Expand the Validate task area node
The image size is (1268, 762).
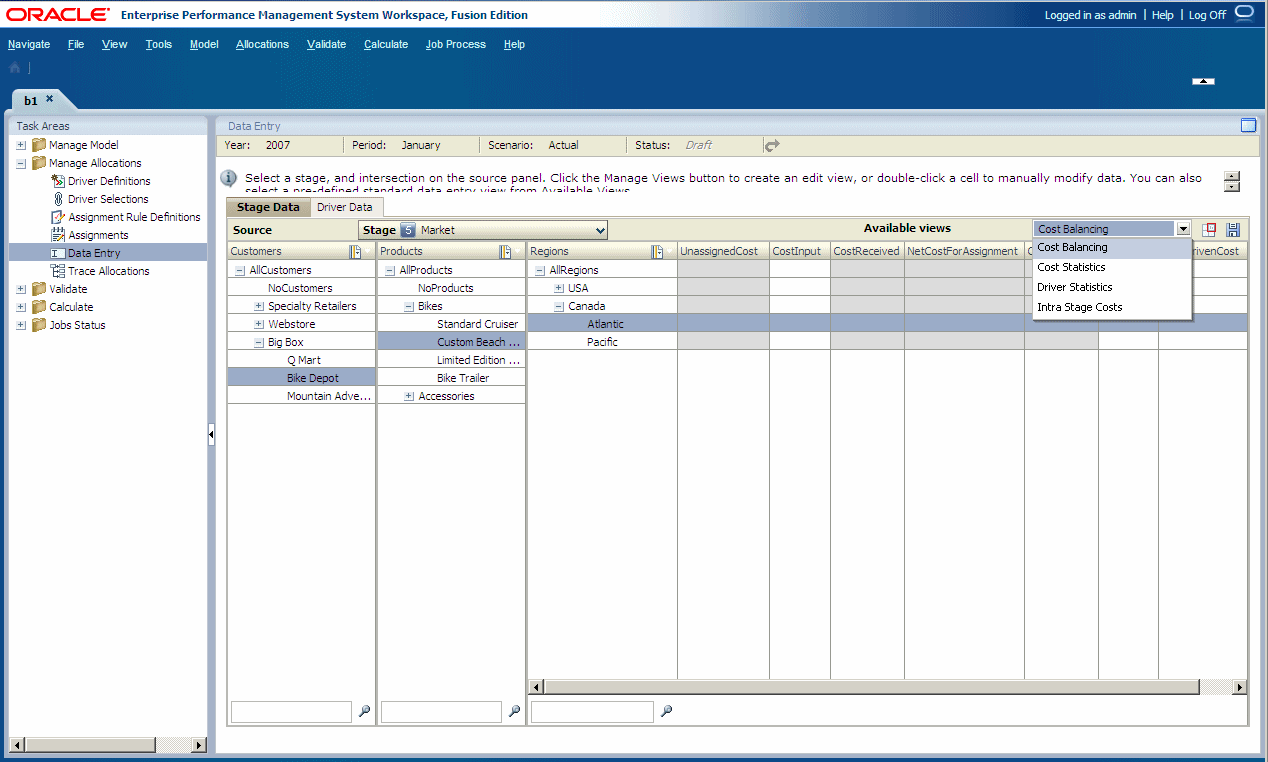(x=20, y=288)
